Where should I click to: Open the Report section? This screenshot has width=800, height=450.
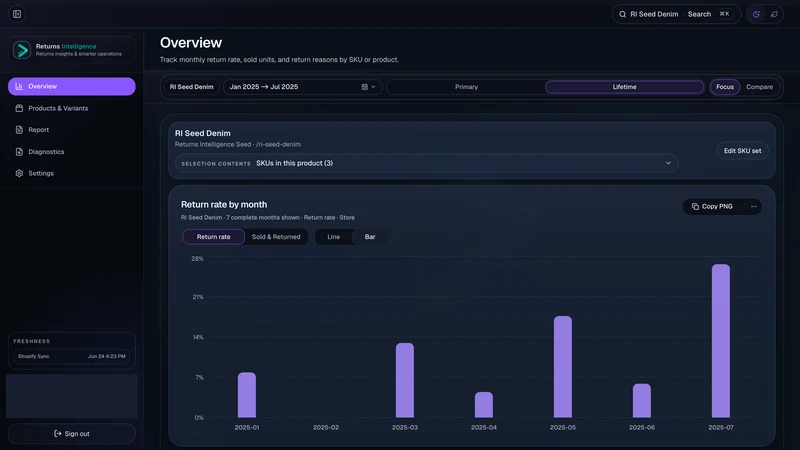[x=71, y=130]
